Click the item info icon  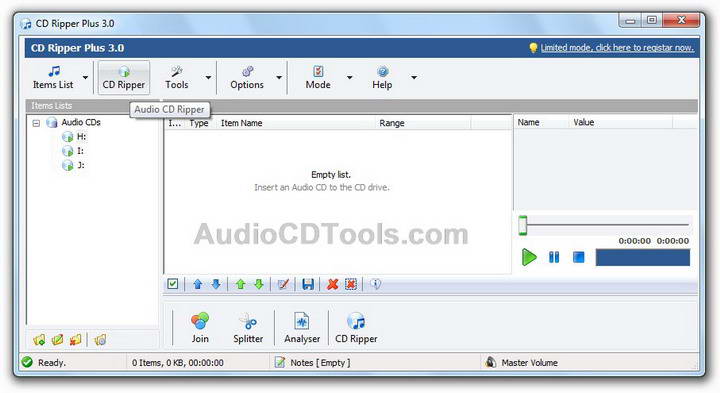[x=376, y=284]
